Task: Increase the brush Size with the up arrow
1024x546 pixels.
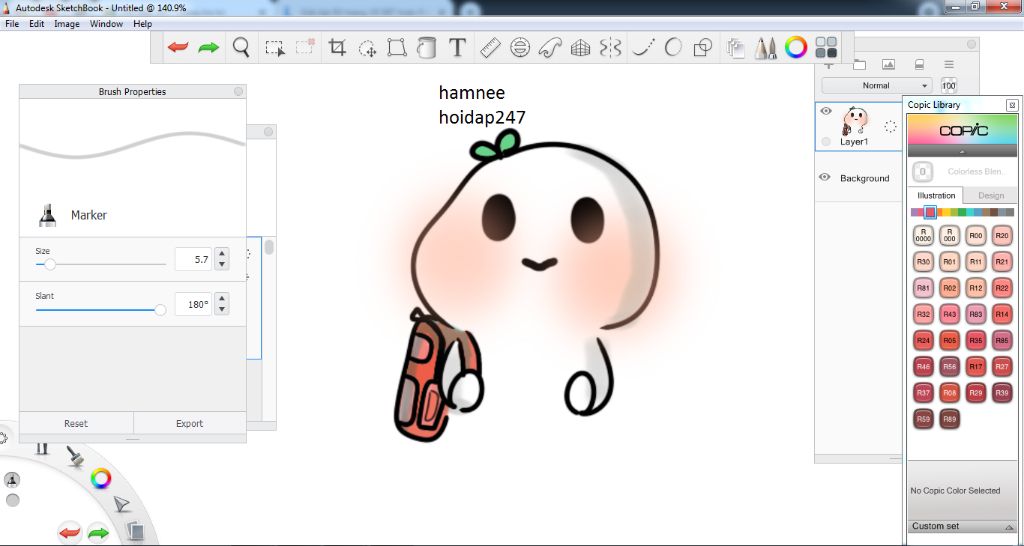Action: (x=222, y=254)
